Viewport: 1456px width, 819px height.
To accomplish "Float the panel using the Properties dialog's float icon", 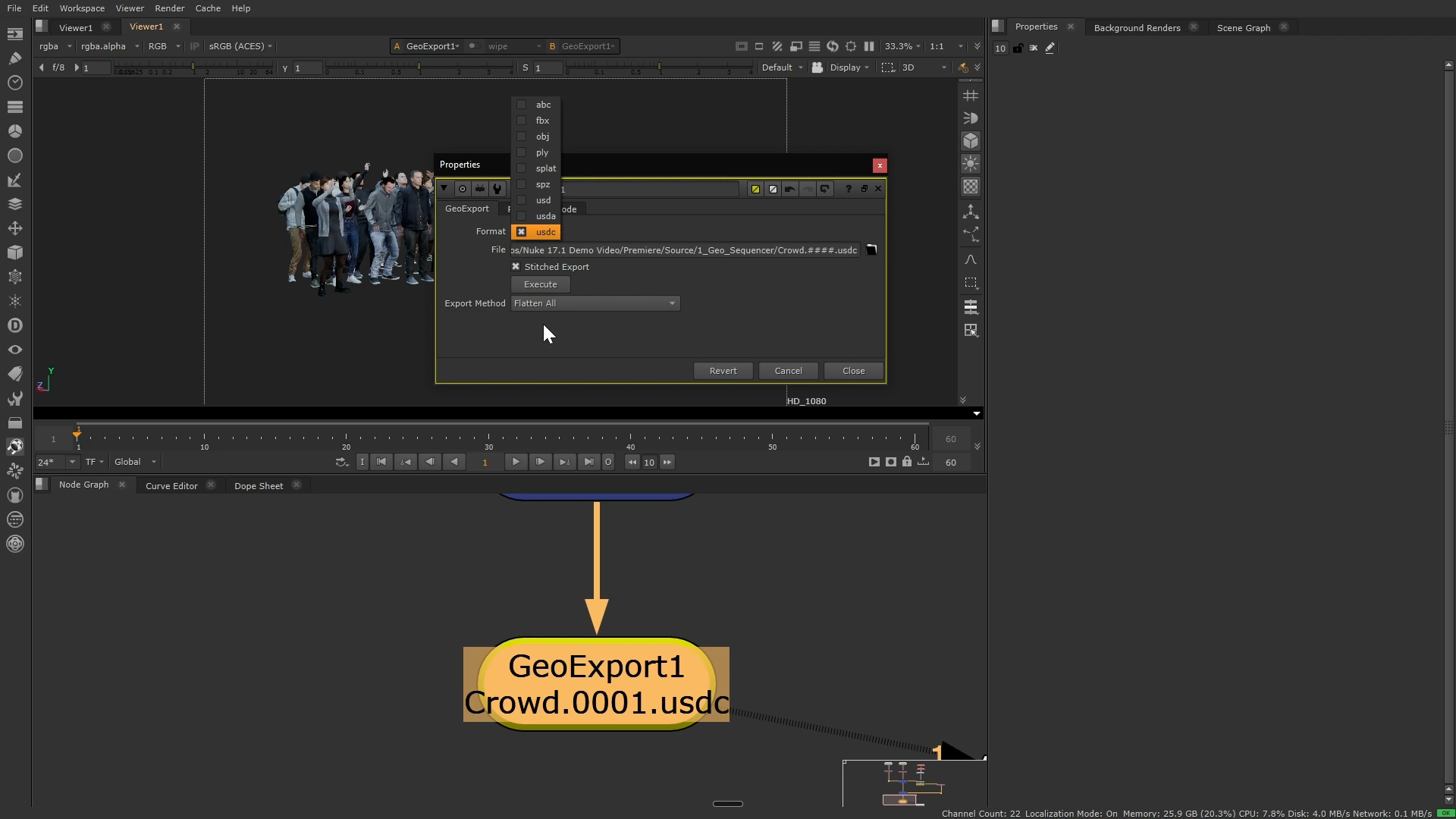I will pyautogui.click(x=864, y=189).
